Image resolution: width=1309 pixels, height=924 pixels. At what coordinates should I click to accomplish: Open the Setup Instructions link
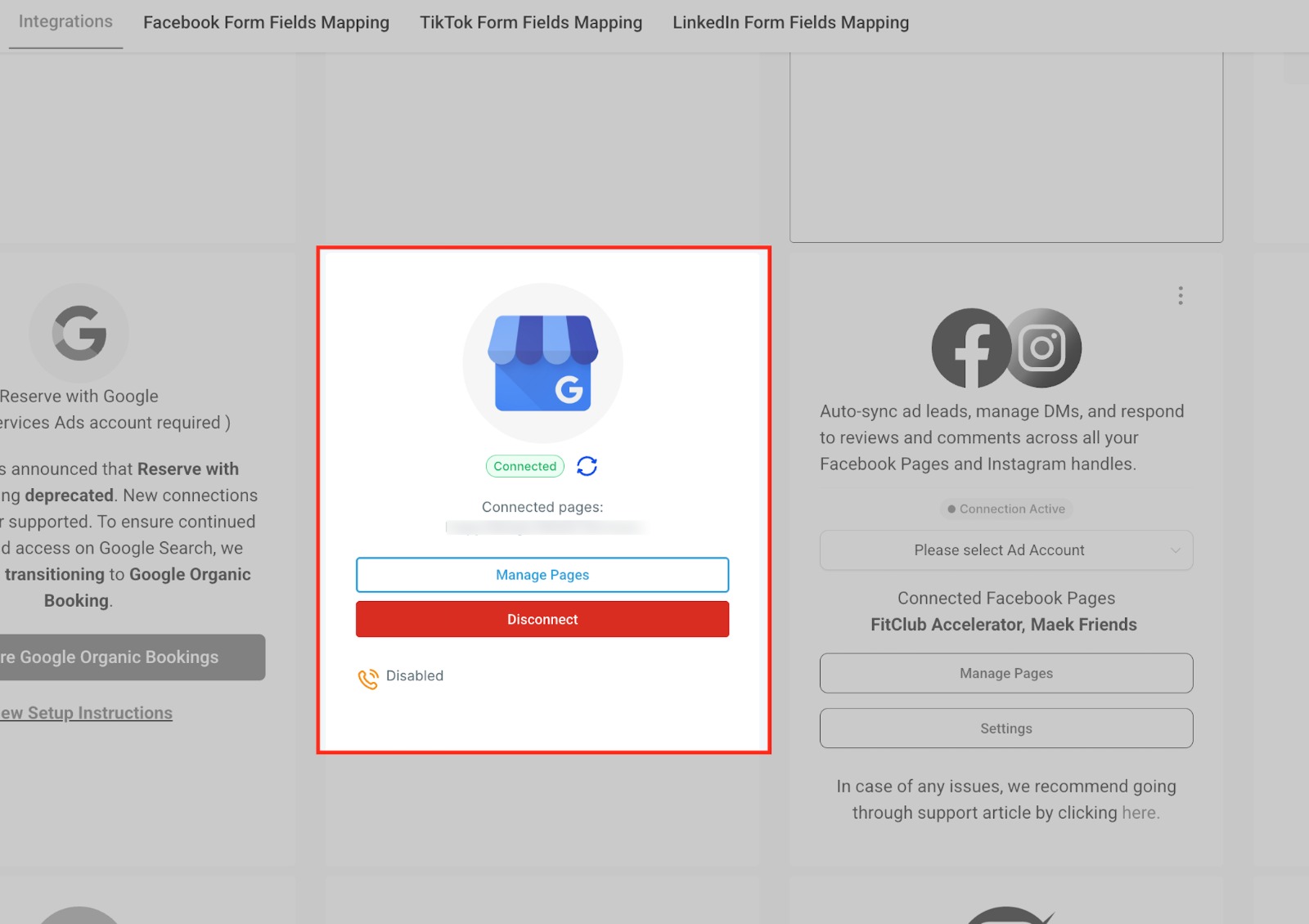click(86, 713)
